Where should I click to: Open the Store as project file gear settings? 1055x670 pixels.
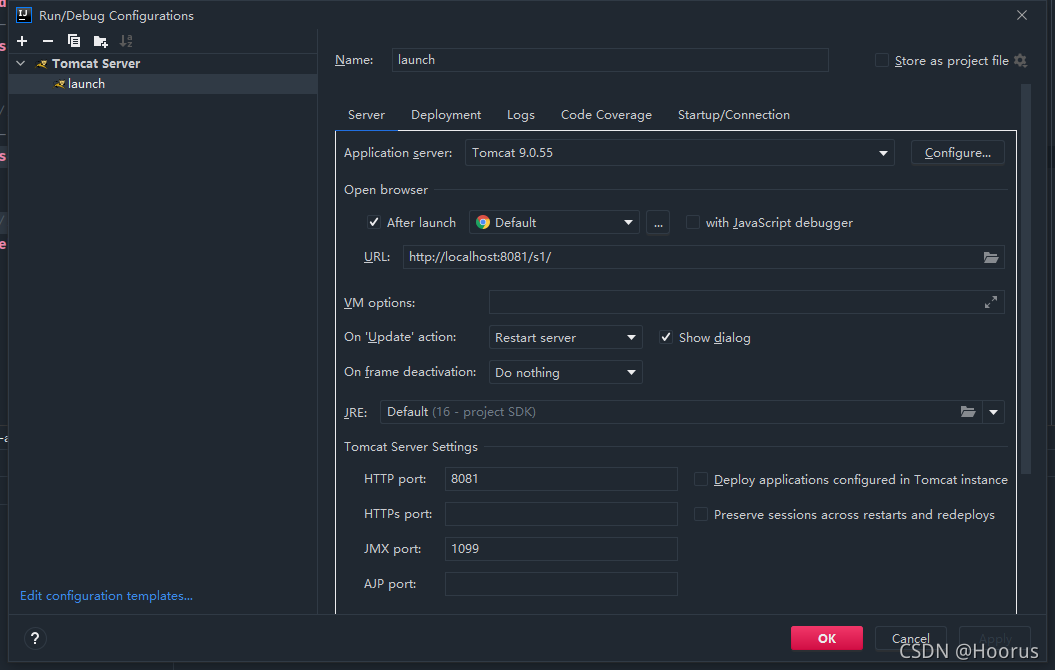coord(1021,61)
